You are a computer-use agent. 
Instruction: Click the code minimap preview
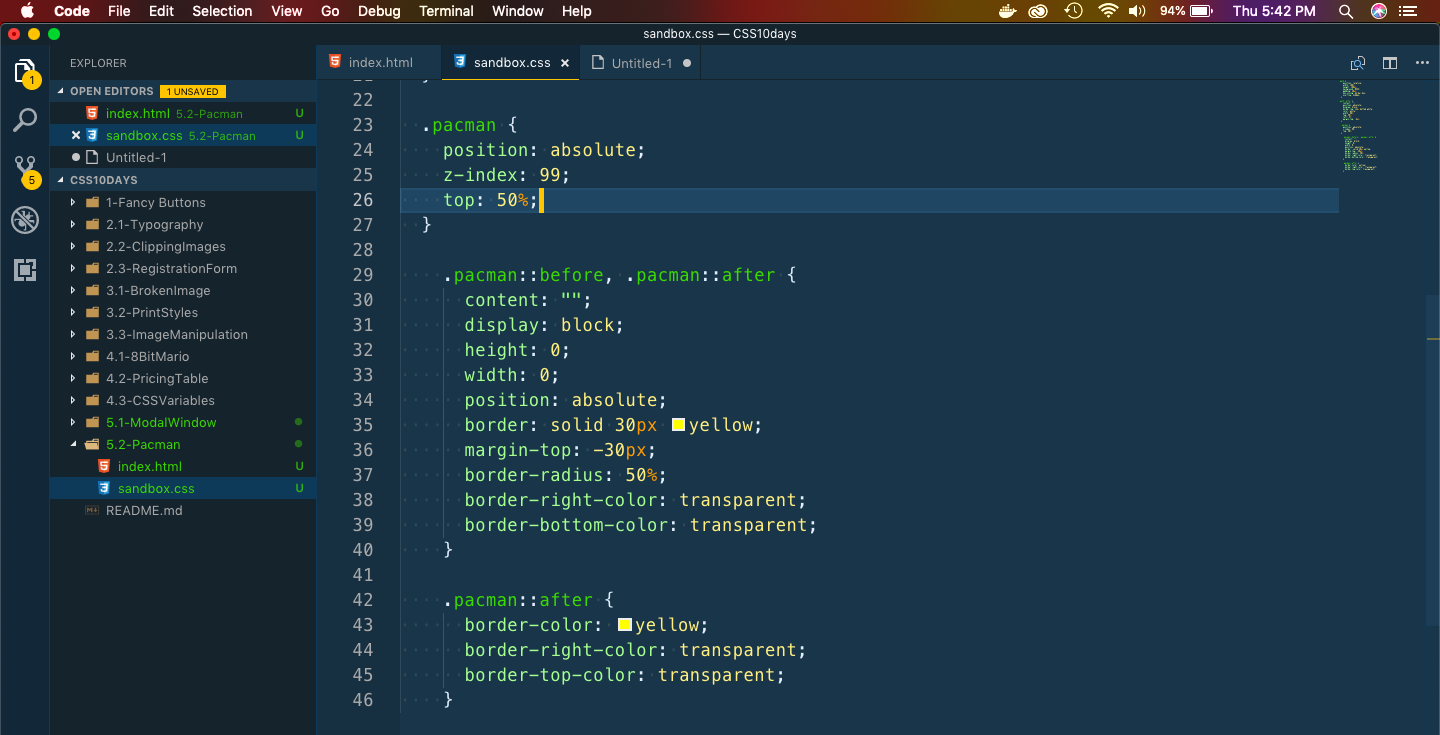(x=1358, y=127)
